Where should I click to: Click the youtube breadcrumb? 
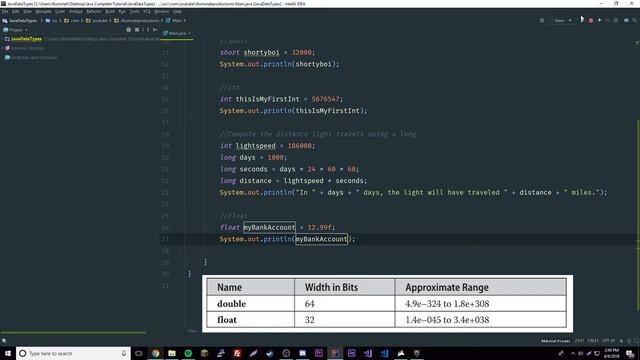pos(96,20)
